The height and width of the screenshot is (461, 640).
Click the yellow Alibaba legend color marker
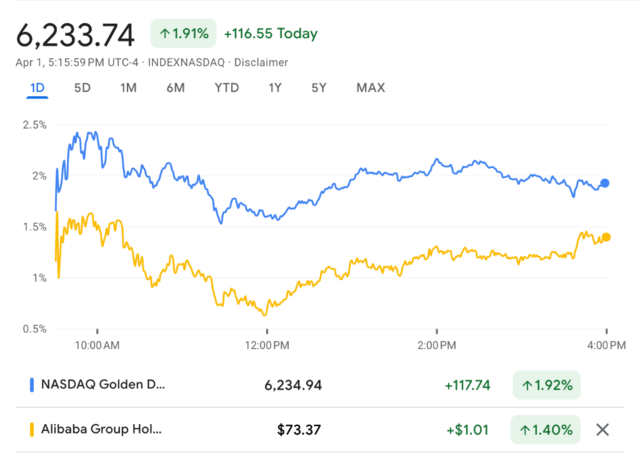point(32,430)
